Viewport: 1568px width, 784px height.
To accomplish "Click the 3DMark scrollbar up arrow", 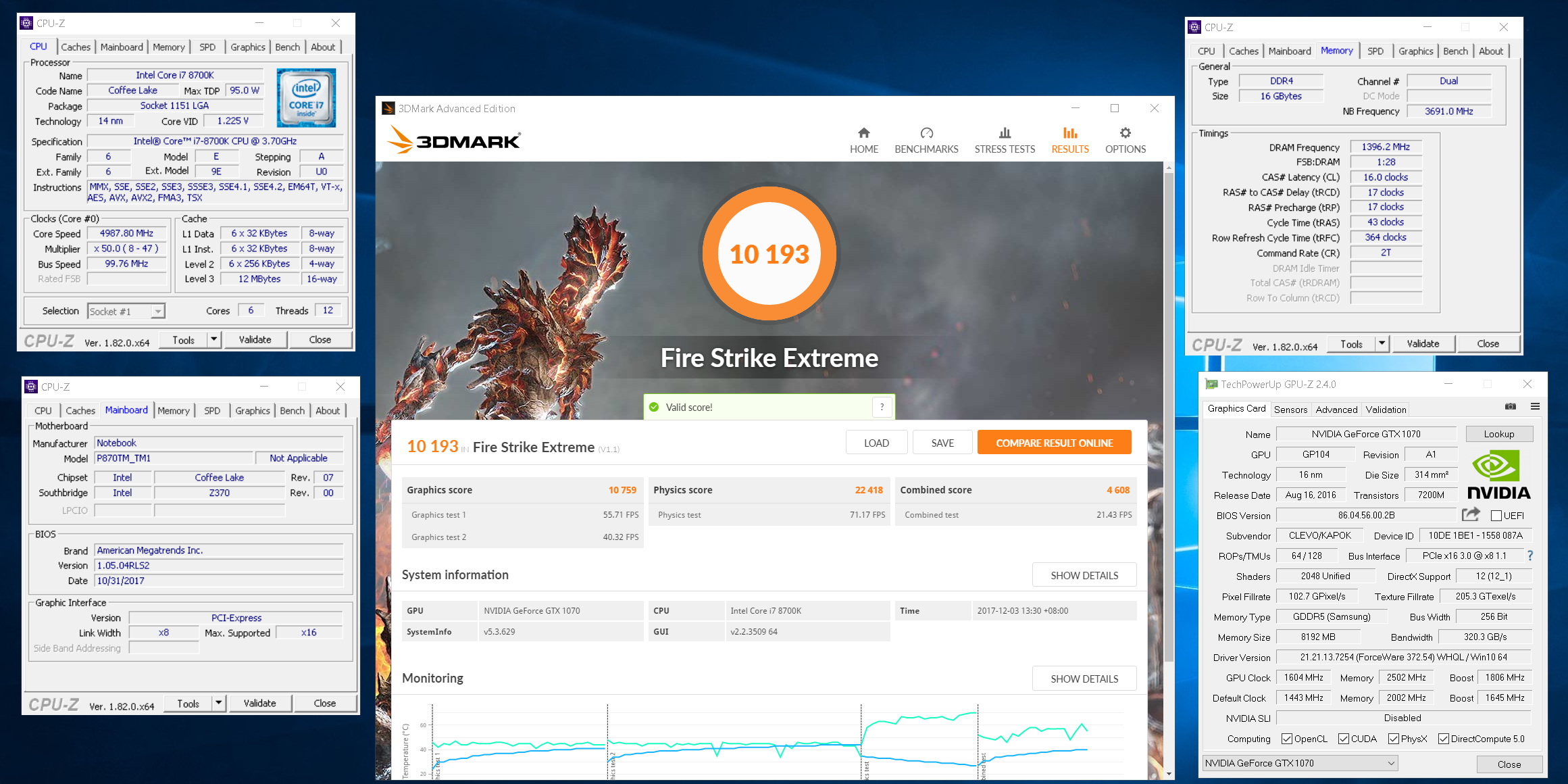I will (1169, 166).
